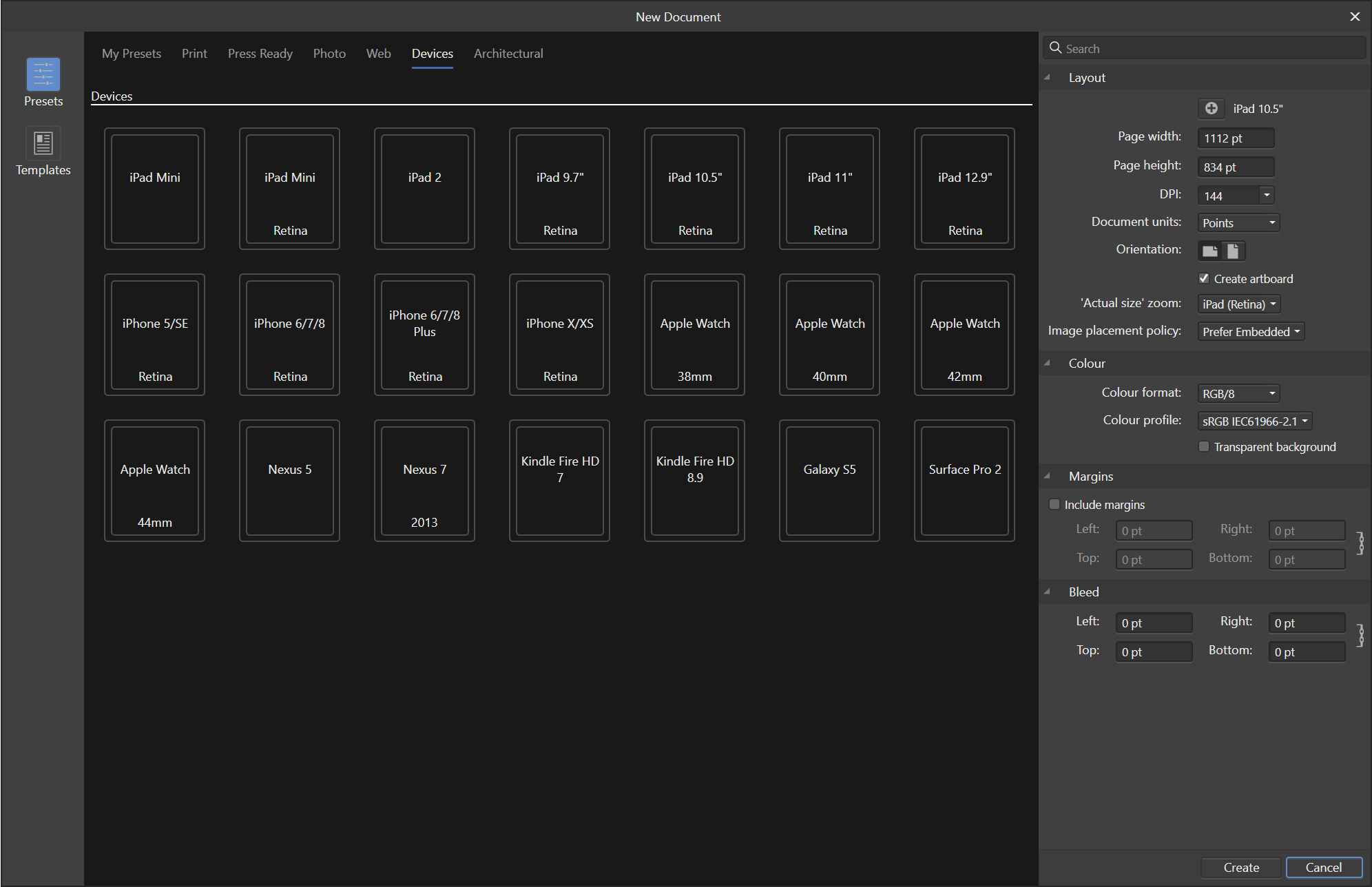The image size is (1372, 887).
Task: Collapse the Margins section
Action: pyautogui.click(x=1047, y=476)
